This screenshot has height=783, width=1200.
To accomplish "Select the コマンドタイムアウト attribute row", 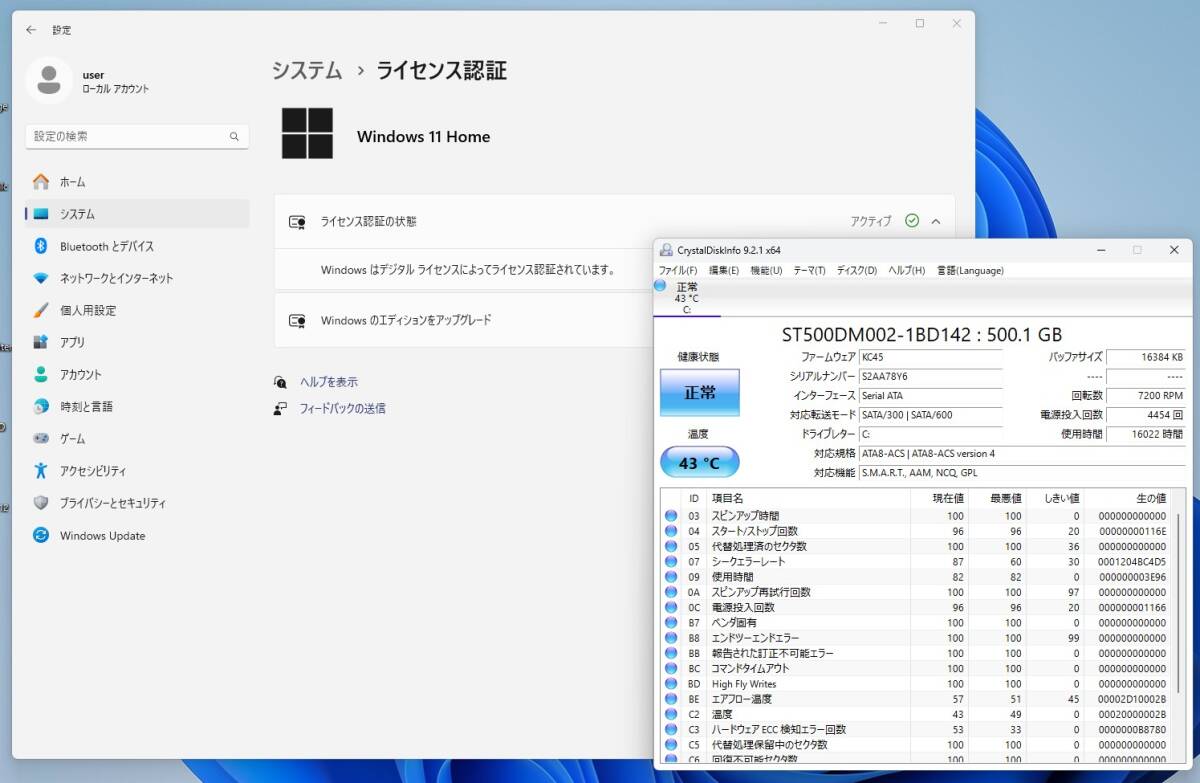I will (916, 669).
